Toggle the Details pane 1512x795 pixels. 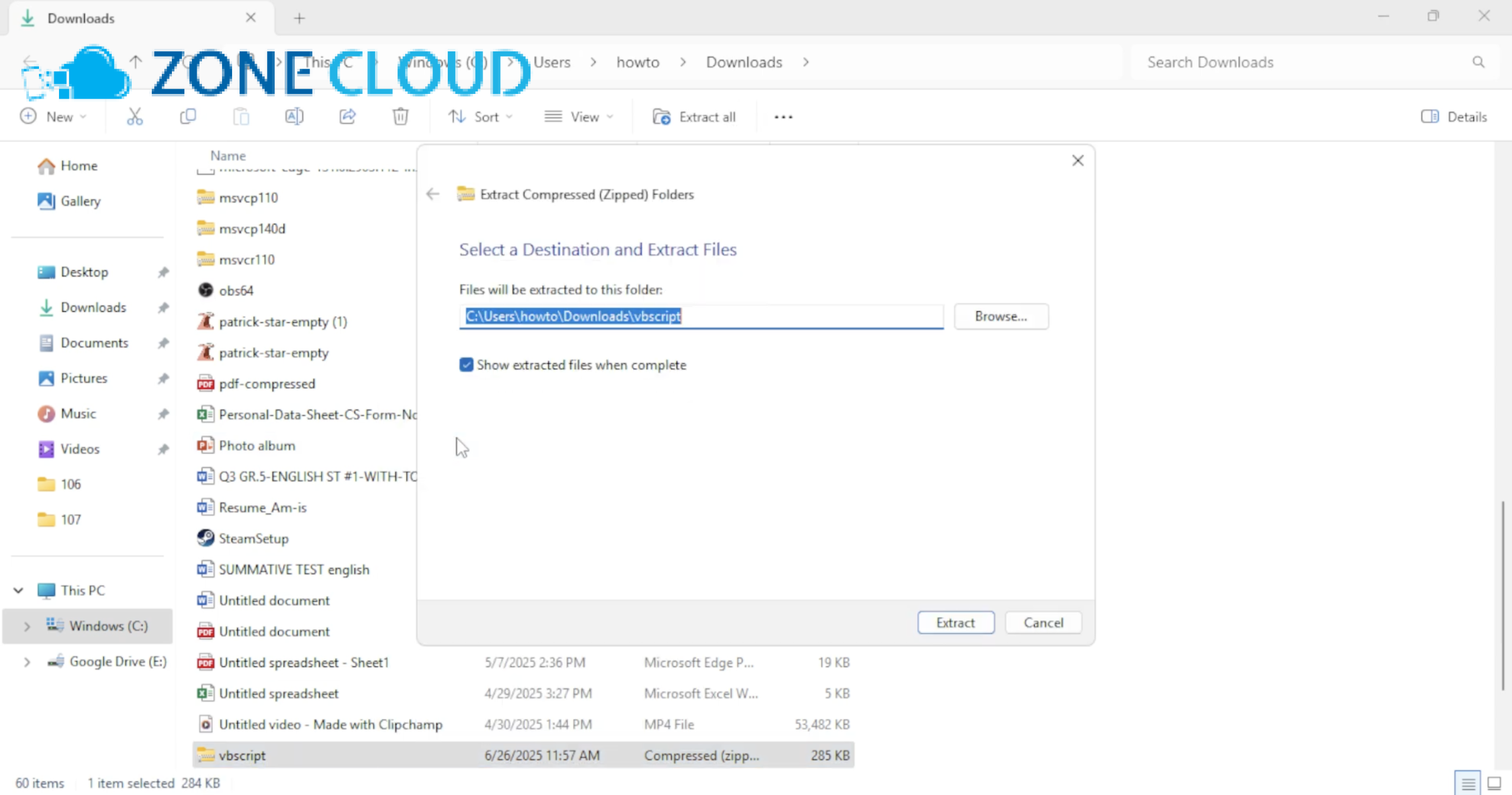click(x=1454, y=117)
